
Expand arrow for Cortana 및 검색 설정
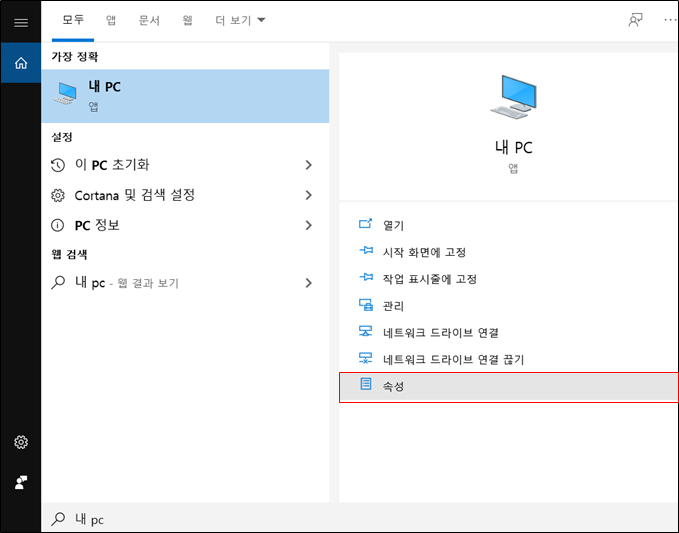[308, 195]
